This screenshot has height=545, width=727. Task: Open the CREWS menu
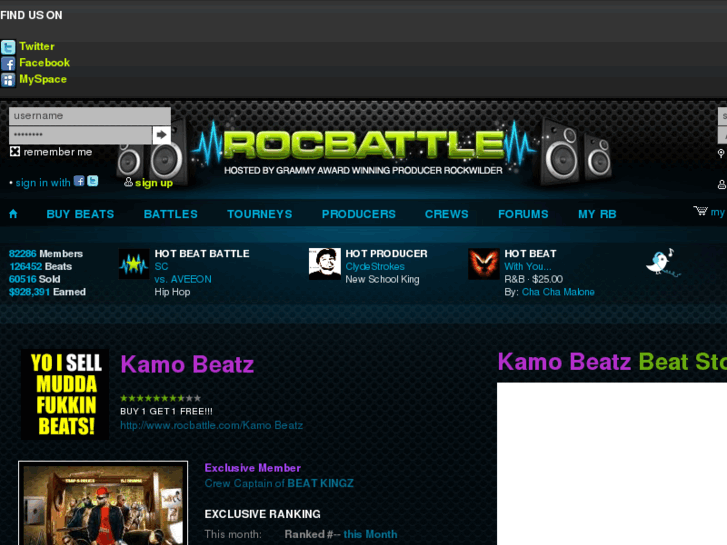click(446, 214)
